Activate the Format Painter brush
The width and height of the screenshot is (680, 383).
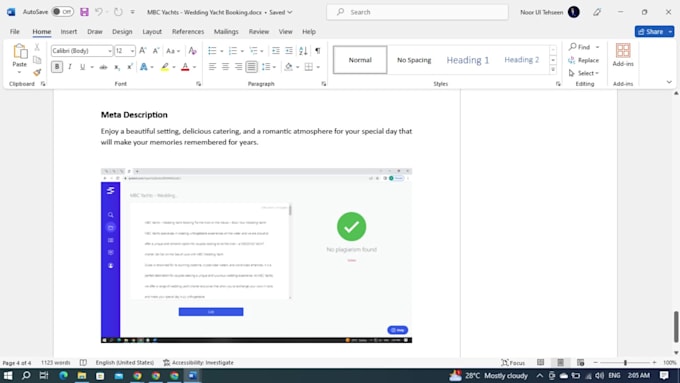coord(37,72)
